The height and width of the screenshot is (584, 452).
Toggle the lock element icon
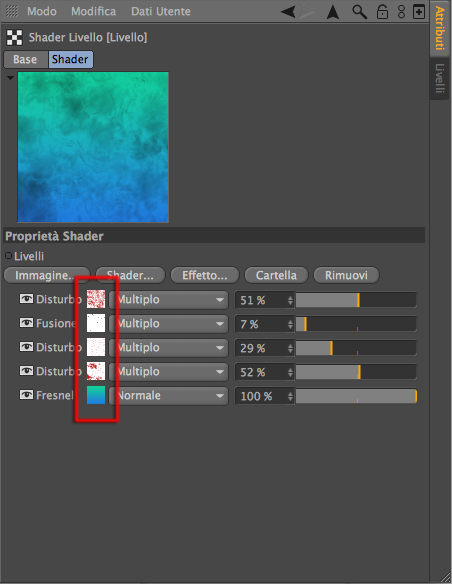click(x=382, y=12)
